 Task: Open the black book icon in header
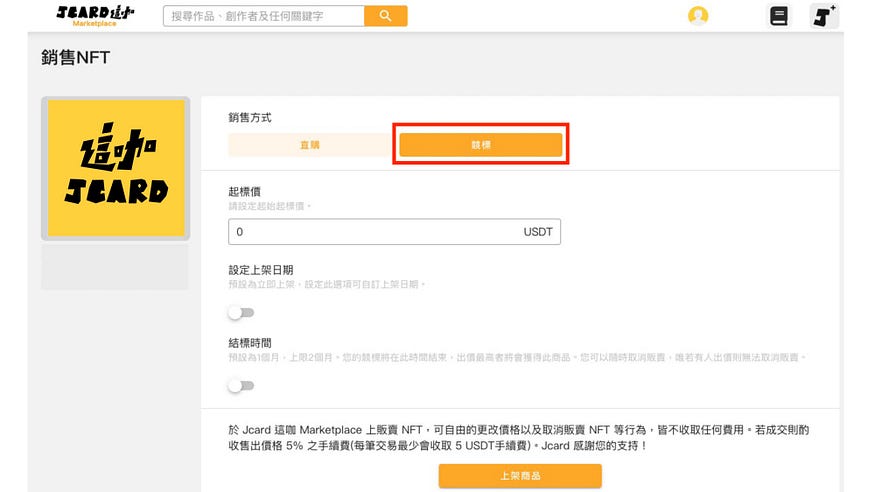(x=779, y=16)
